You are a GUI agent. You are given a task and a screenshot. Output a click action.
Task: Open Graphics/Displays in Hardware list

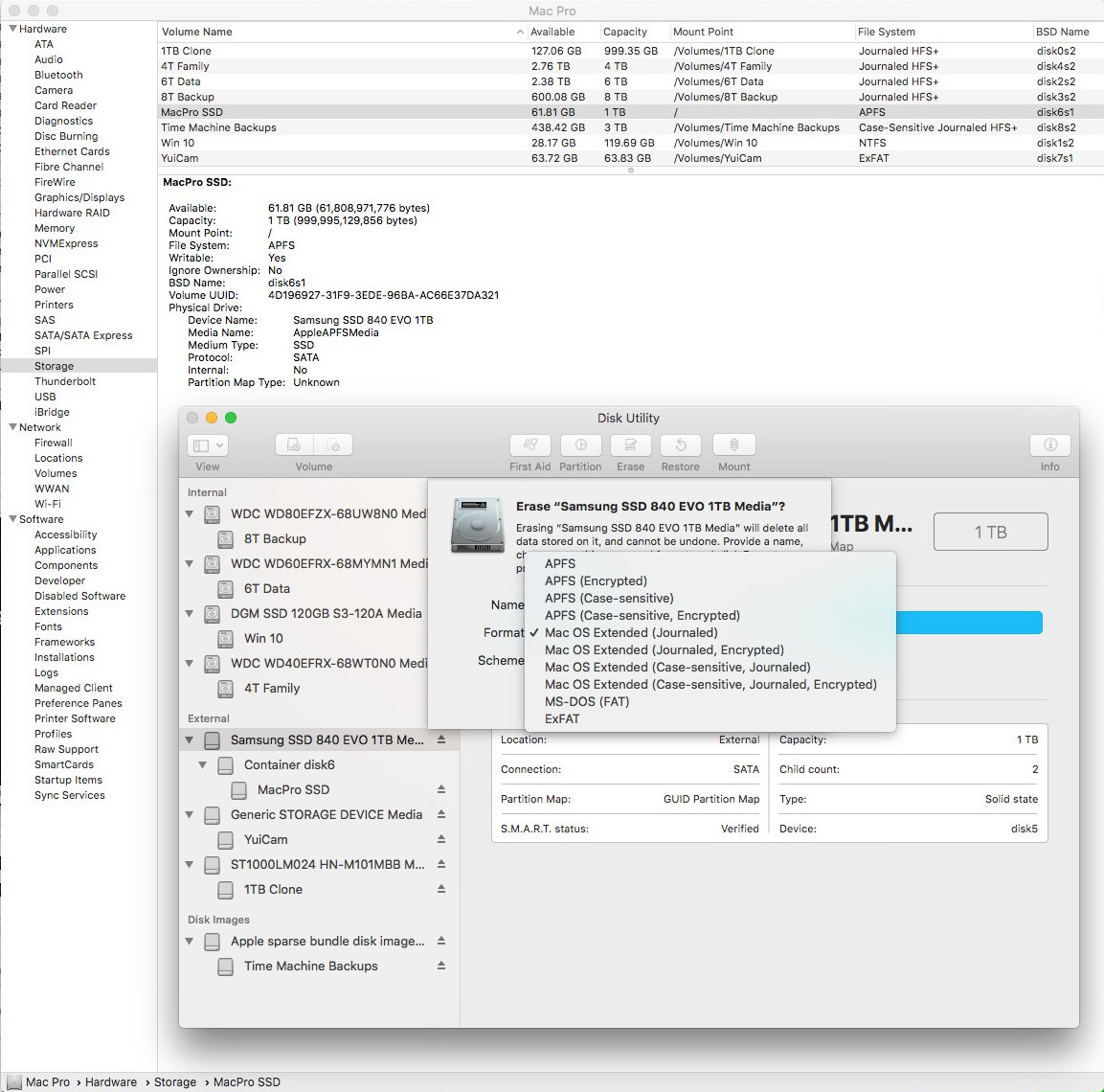click(x=79, y=197)
